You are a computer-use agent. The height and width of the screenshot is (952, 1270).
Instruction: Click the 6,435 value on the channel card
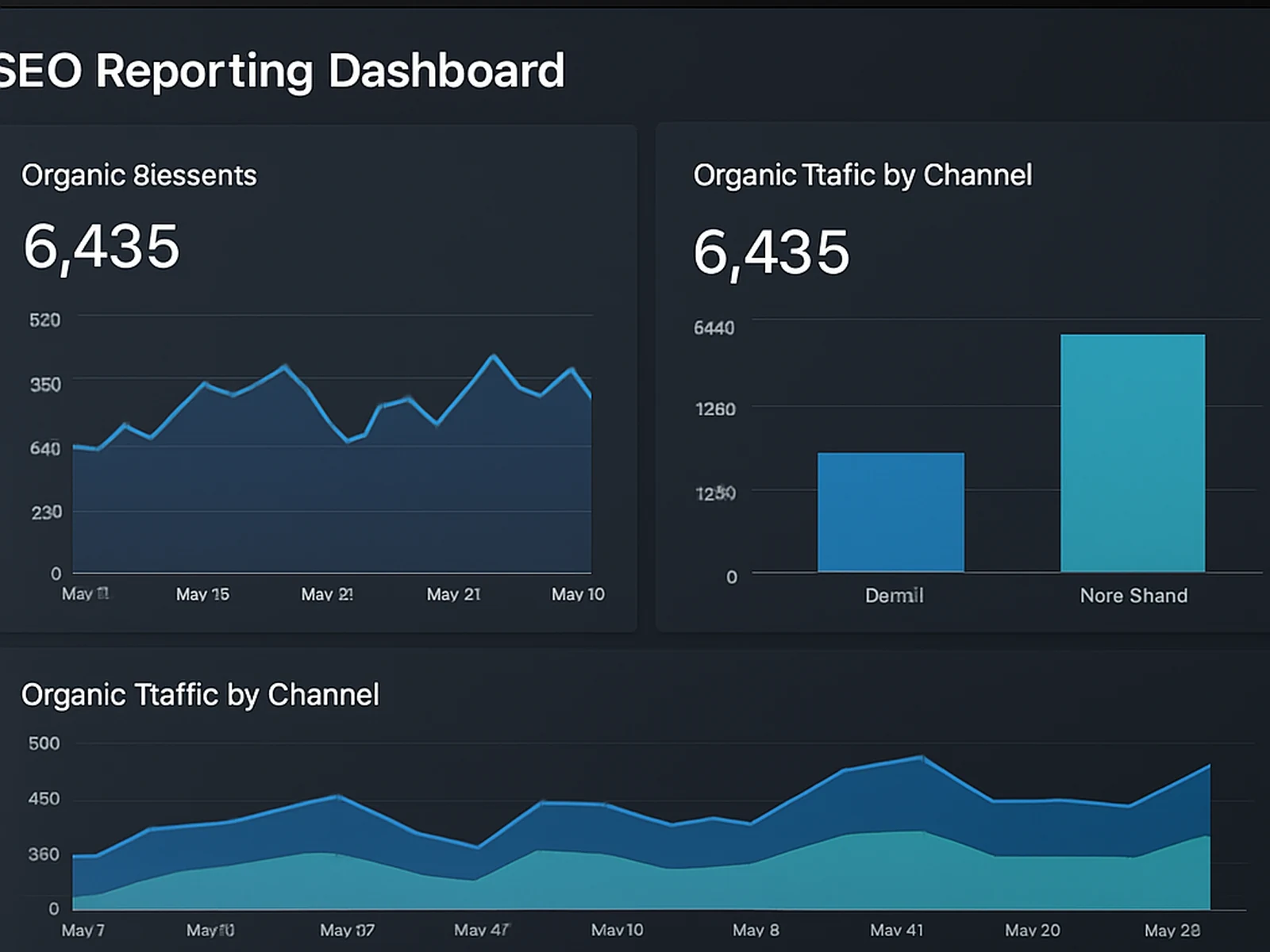point(770,252)
